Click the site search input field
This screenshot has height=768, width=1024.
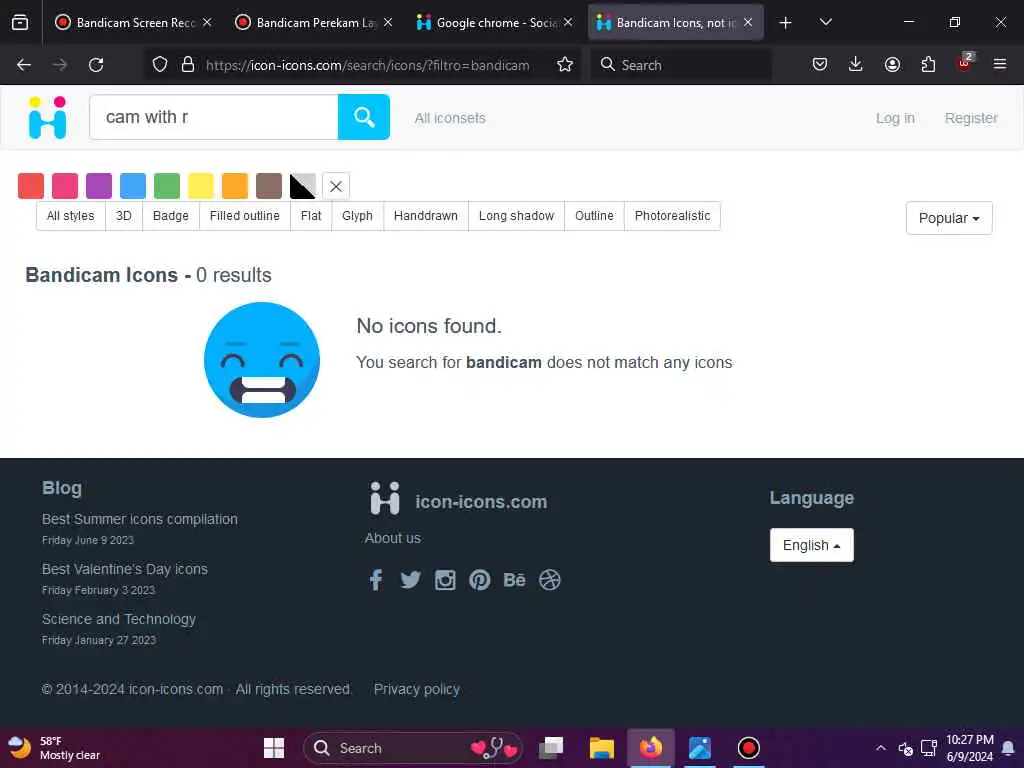[x=214, y=117]
